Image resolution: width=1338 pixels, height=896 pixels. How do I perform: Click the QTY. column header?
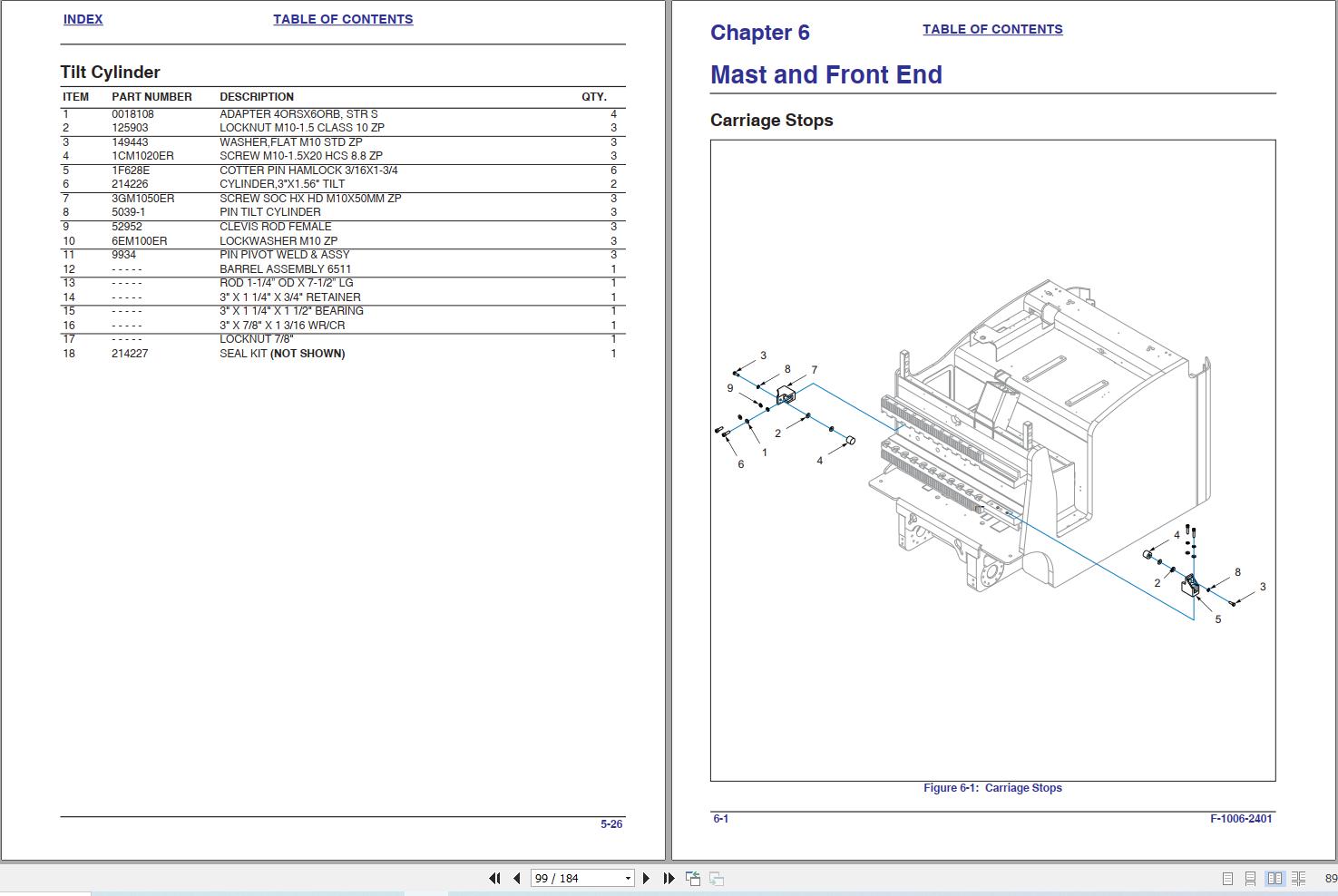594,97
